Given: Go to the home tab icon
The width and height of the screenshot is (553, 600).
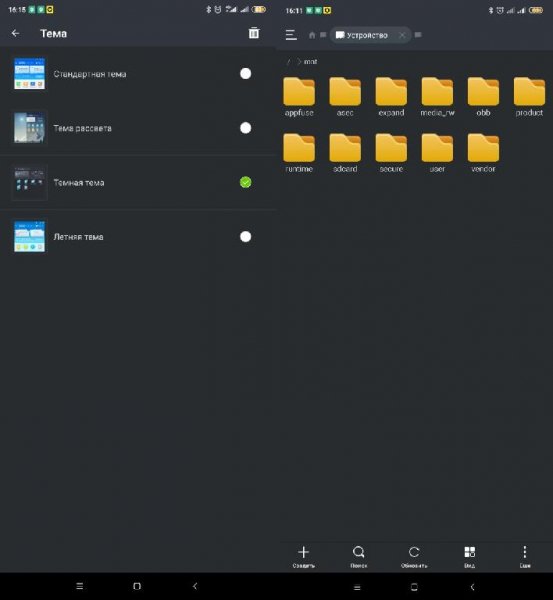Looking at the screenshot, I should pos(312,35).
